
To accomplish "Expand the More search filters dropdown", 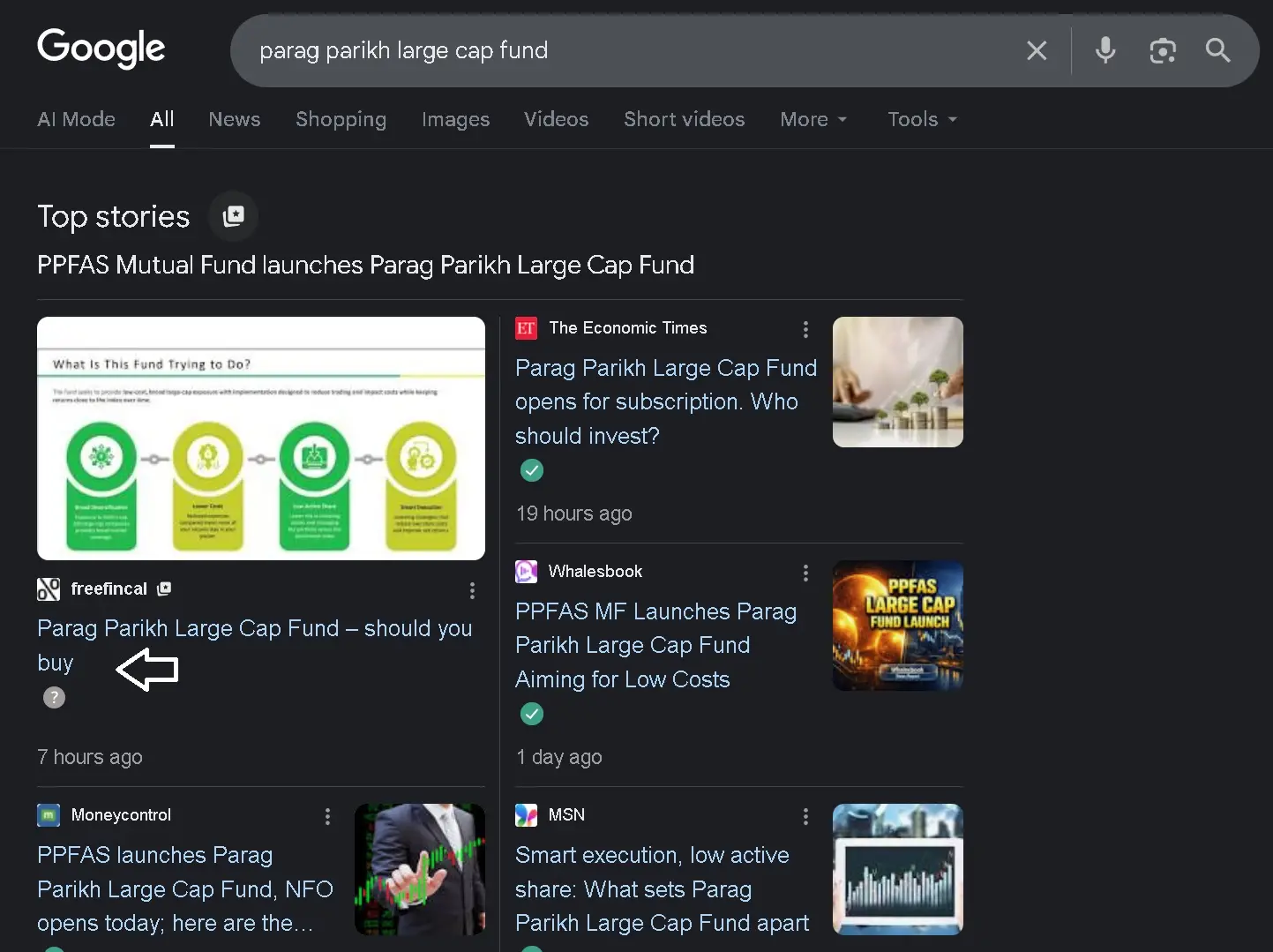I will [x=813, y=119].
